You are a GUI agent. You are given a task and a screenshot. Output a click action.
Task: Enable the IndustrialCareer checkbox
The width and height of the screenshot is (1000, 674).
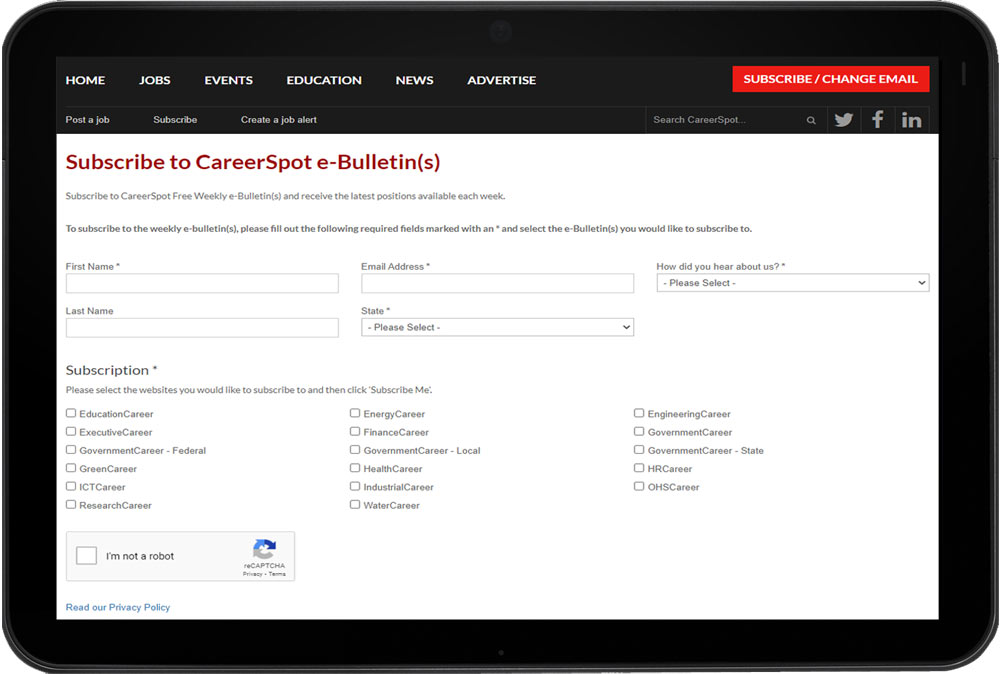(355, 487)
